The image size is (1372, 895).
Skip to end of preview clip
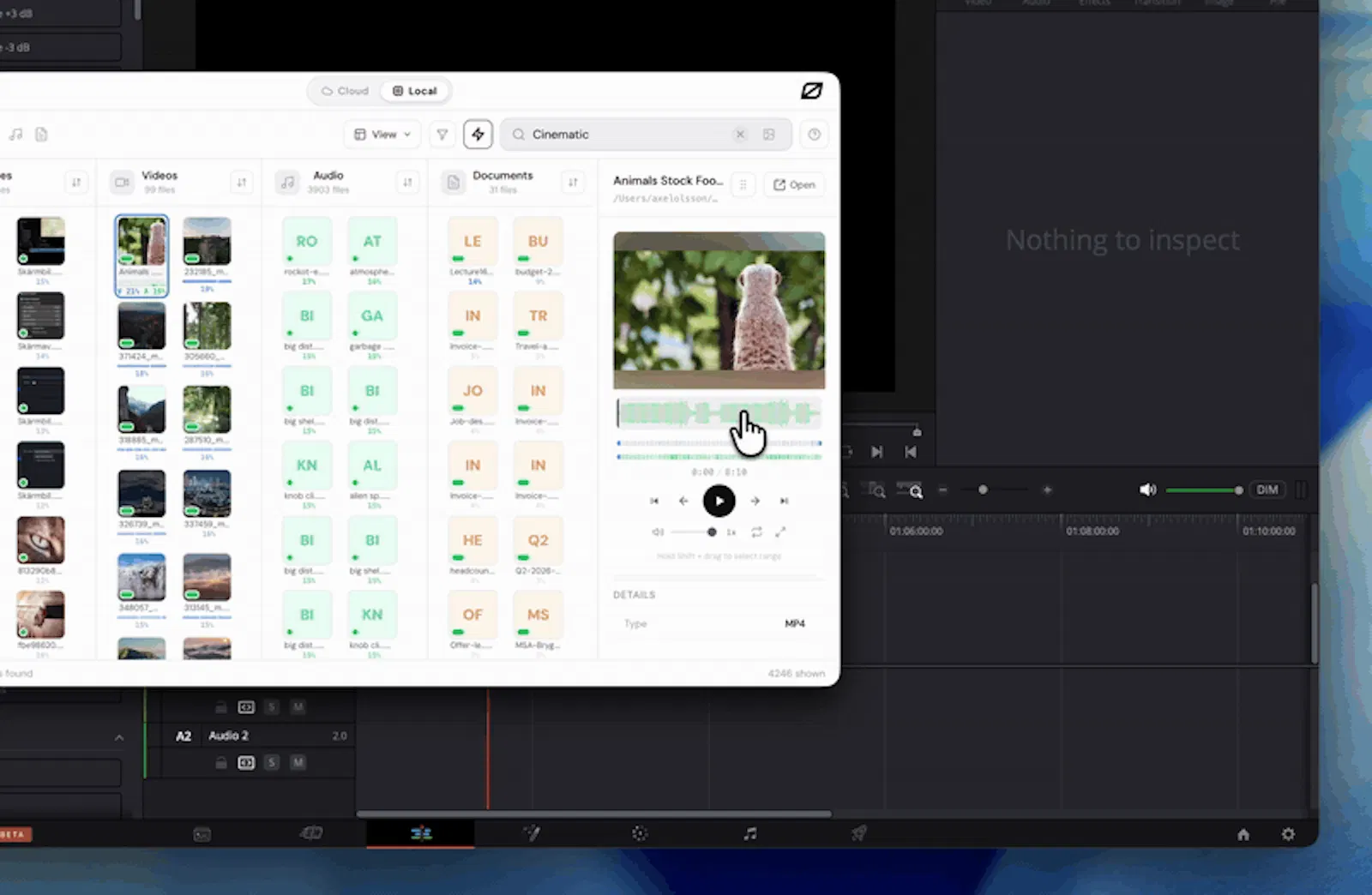click(784, 501)
